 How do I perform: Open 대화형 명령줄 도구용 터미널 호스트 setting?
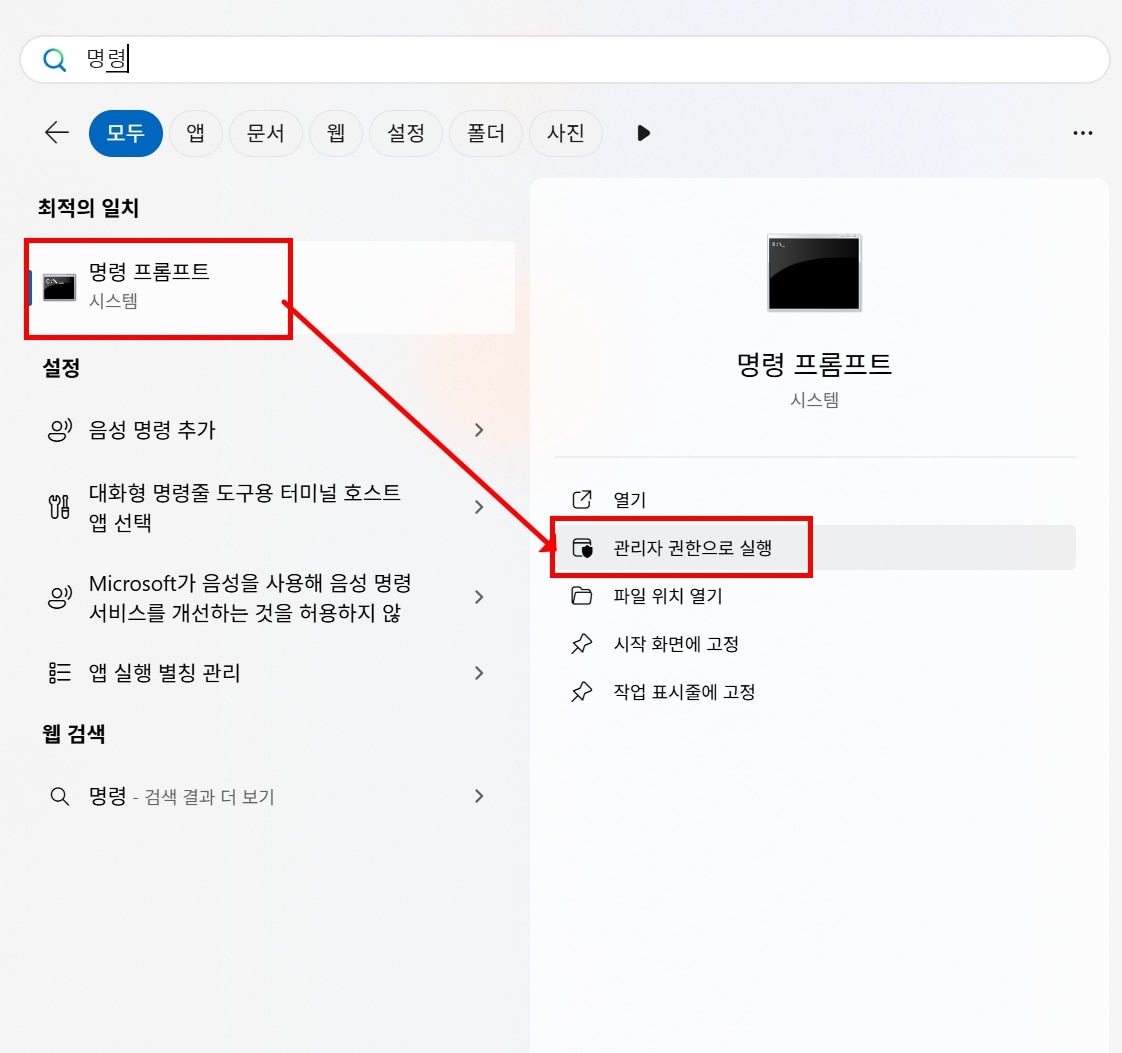coord(245,507)
